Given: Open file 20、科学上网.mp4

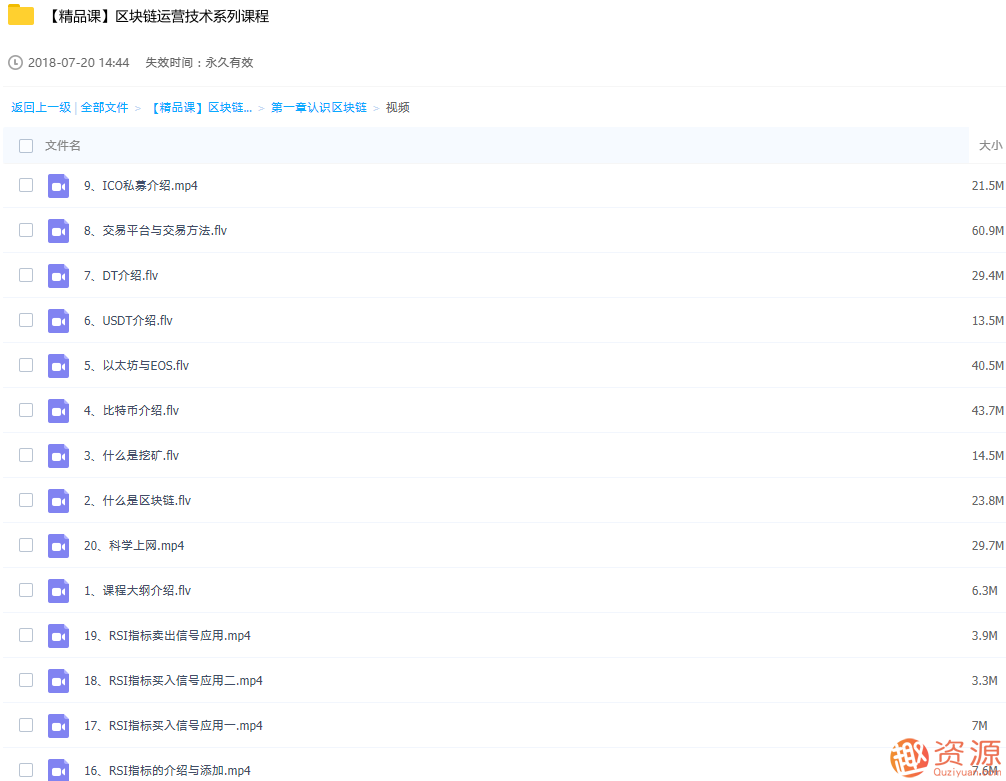Looking at the screenshot, I should 134,545.
